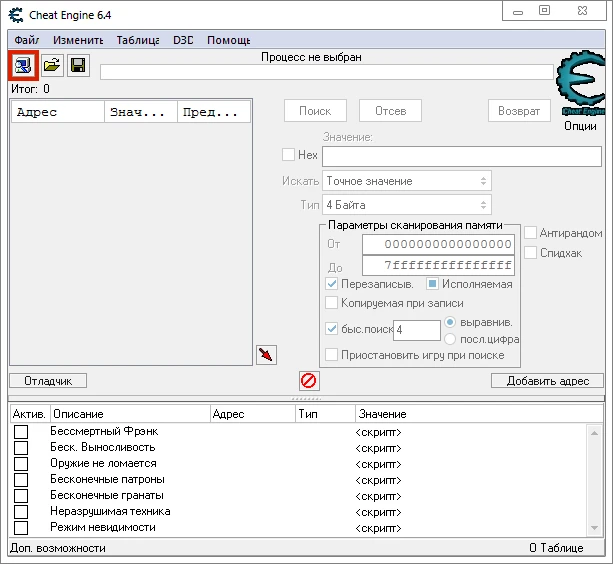Click the От start address field

438,244
